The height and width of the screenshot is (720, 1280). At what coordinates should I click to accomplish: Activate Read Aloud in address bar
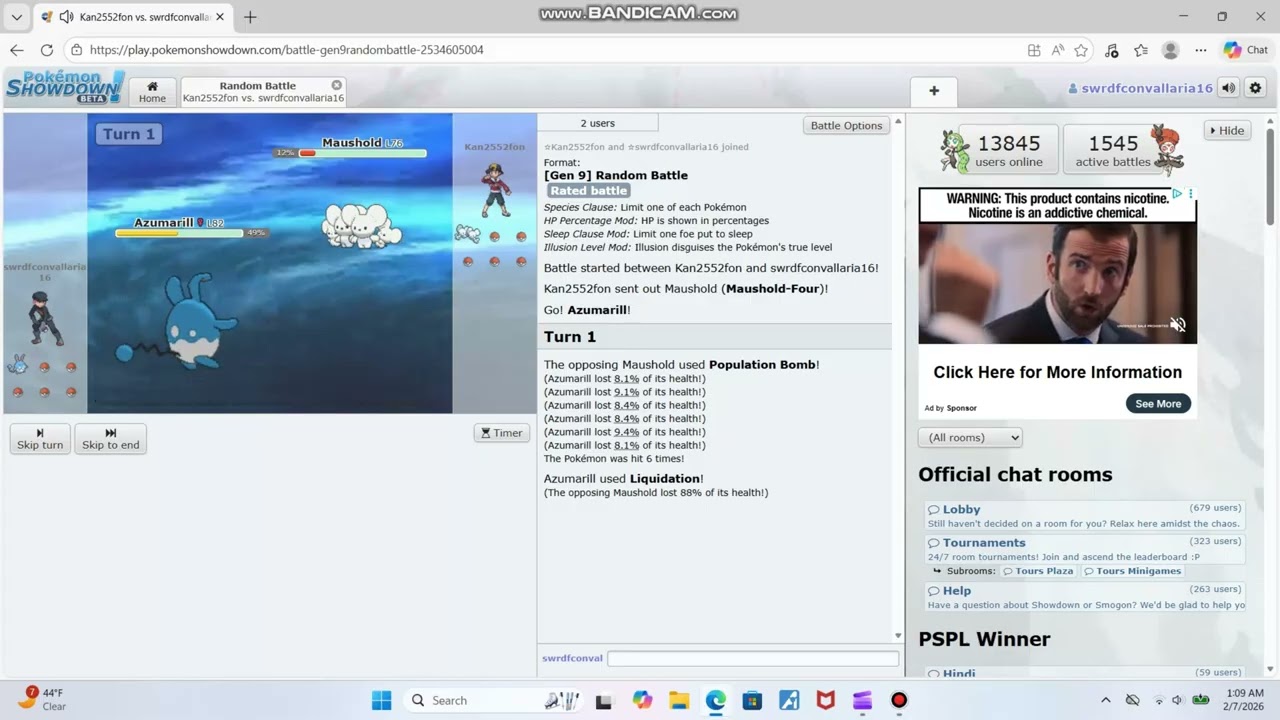tap(1058, 50)
